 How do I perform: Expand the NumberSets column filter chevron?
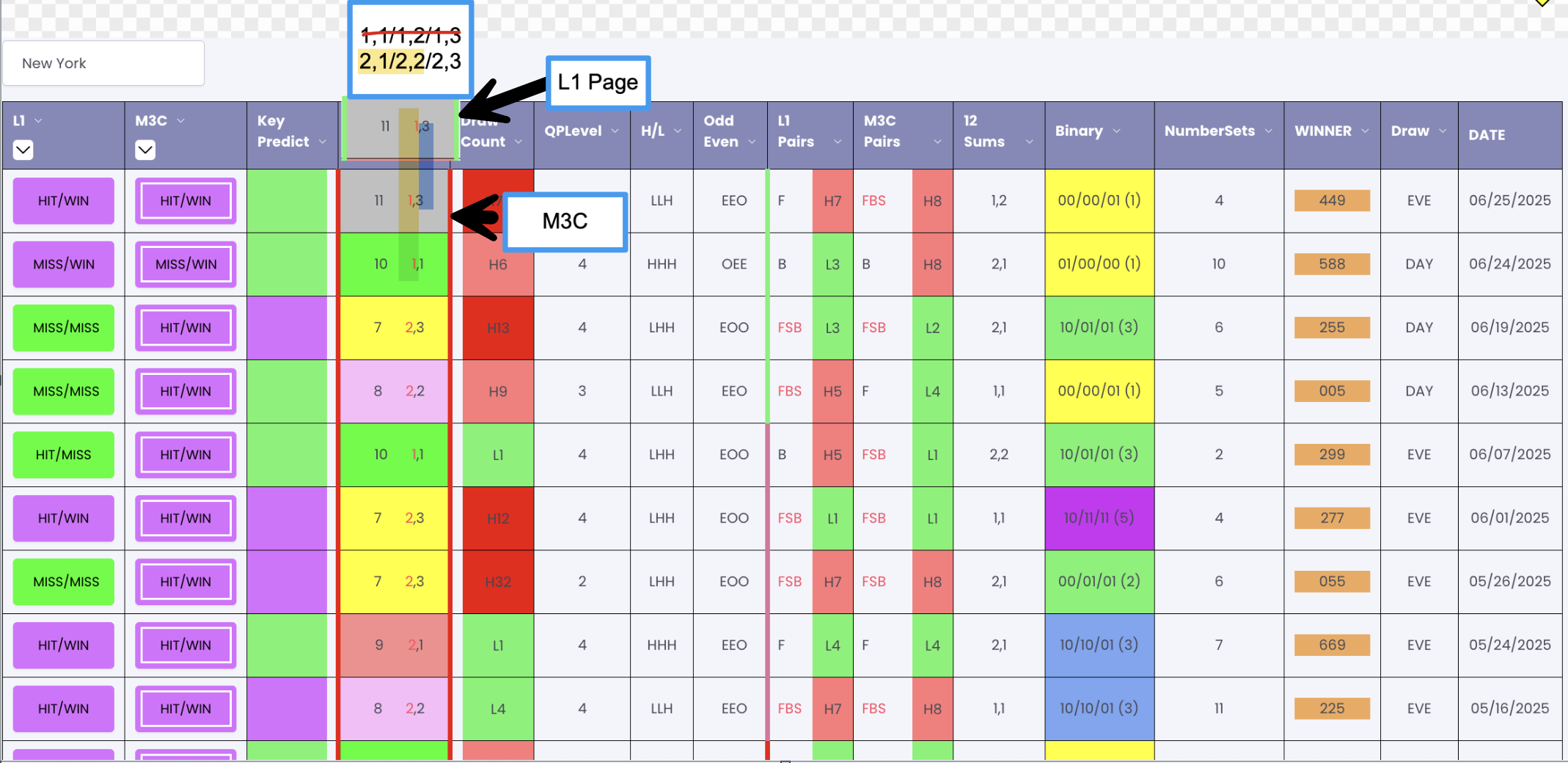click(1268, 131)
